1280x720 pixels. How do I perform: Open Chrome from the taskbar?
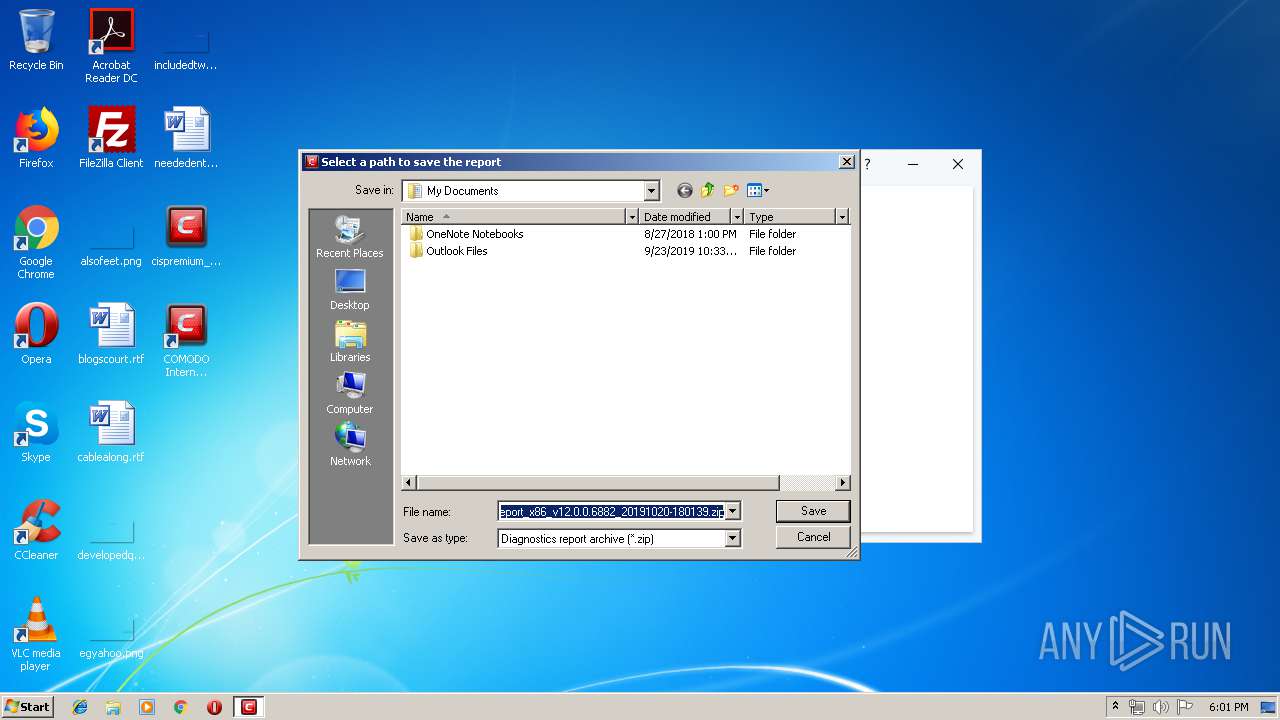181,707
